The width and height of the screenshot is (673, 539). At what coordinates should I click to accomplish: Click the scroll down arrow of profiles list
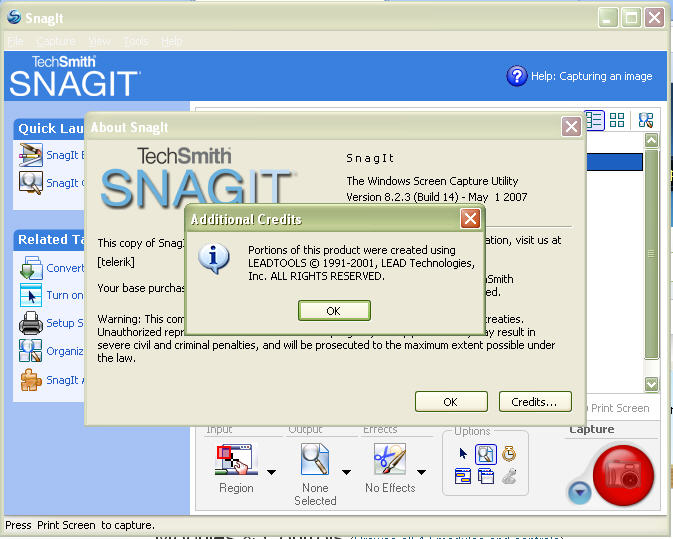pos(651,384)
